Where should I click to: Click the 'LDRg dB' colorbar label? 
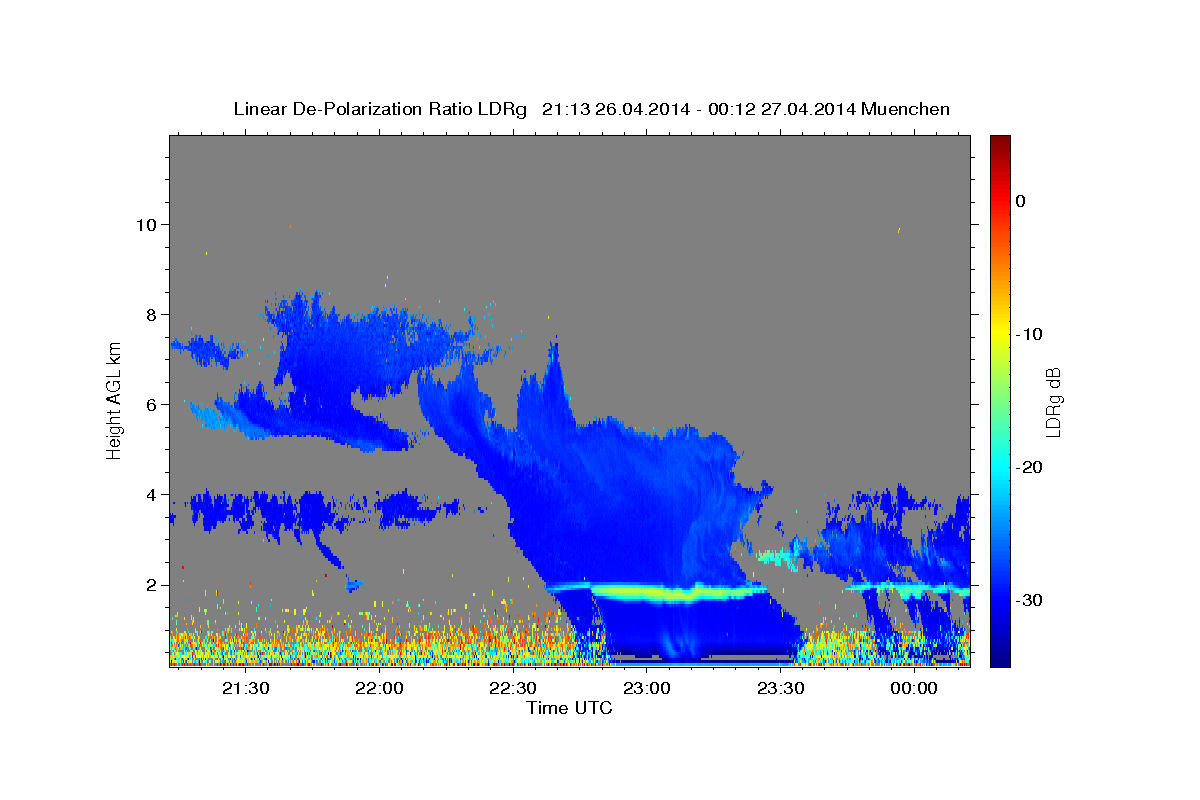tap(1052, 402)
